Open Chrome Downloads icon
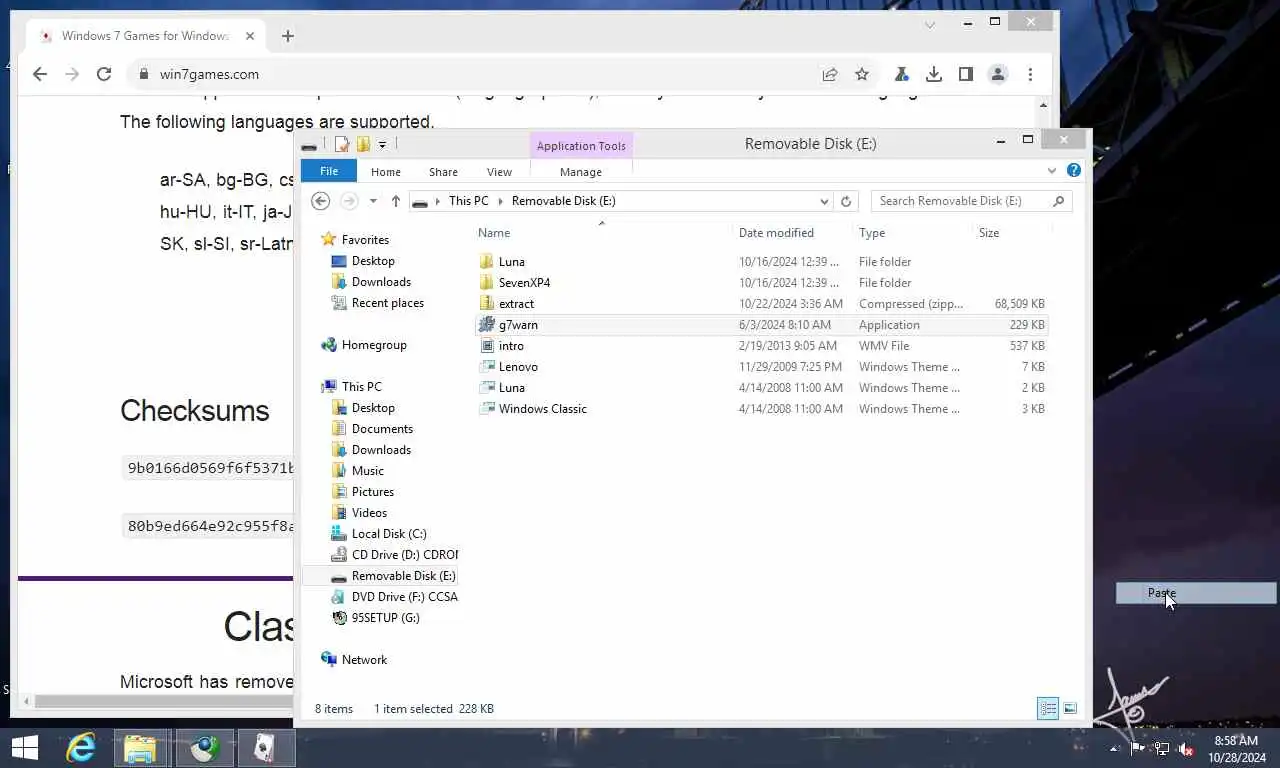This screenshot has height=768, width=1280. (x=933, y=74)
